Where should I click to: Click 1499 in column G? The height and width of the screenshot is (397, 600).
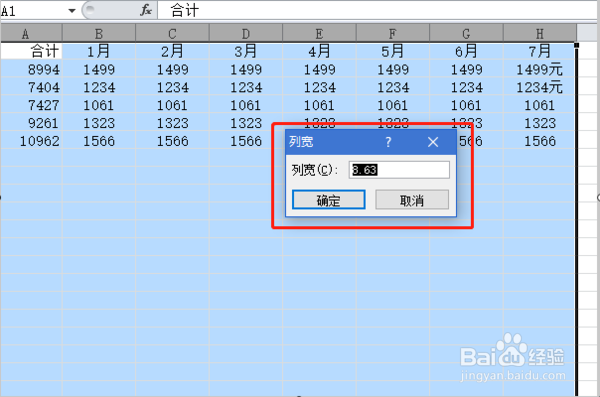click(466, 69)
